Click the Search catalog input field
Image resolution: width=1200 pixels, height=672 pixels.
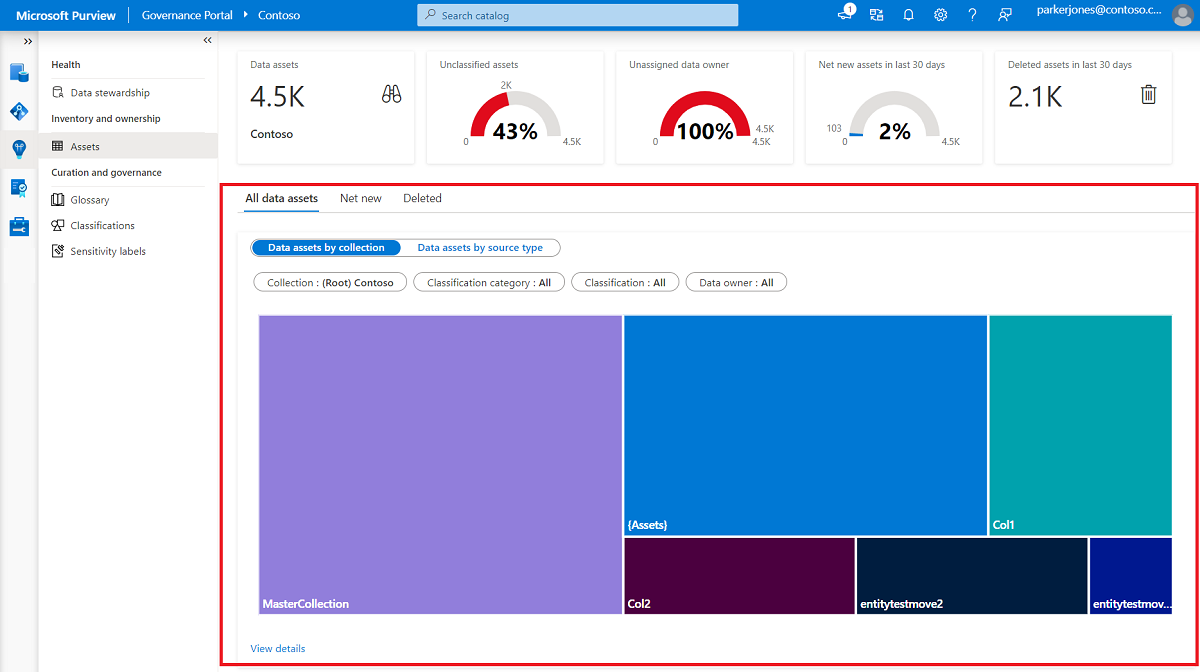click(x=578, y=15)
